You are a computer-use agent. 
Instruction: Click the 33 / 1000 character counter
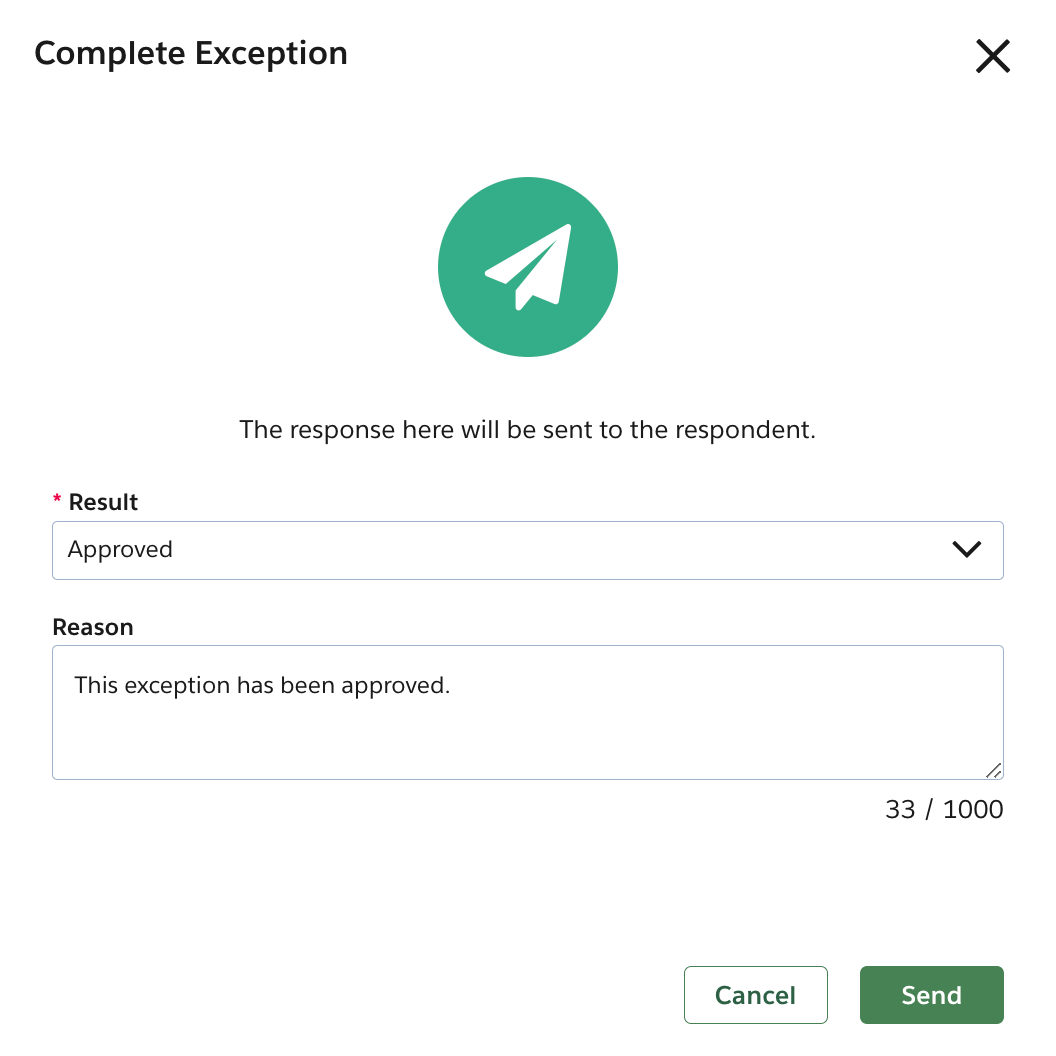pyautogui.click(x=943, y=809)
